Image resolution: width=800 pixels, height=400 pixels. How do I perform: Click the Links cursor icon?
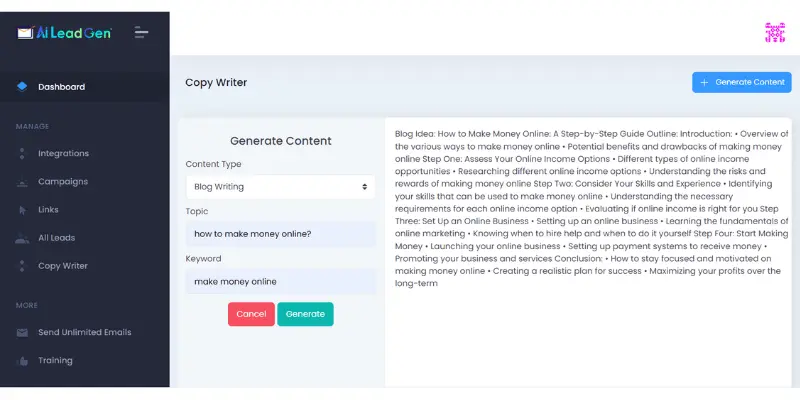22,210
